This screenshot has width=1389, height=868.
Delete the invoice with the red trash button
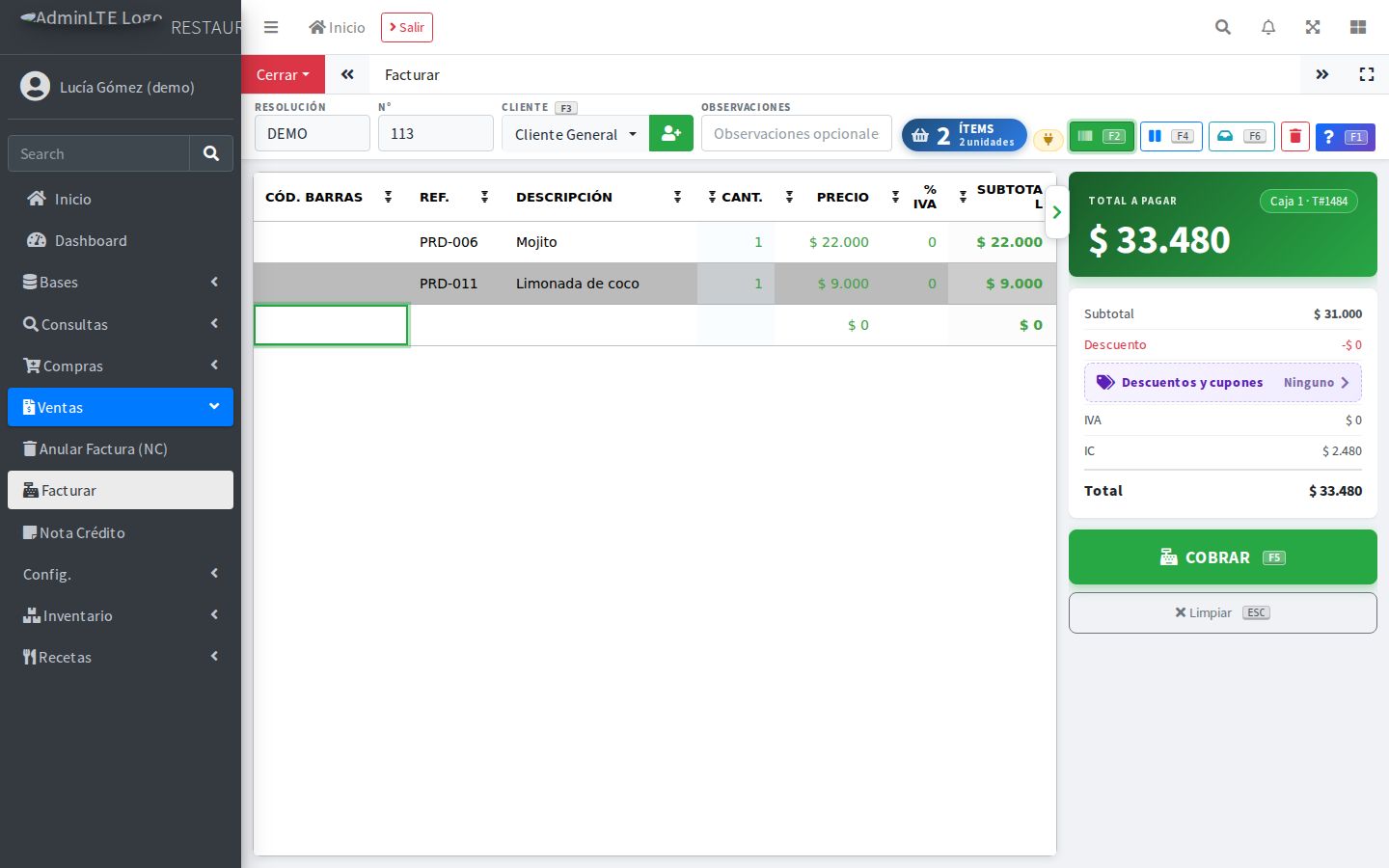(1295, 136)
